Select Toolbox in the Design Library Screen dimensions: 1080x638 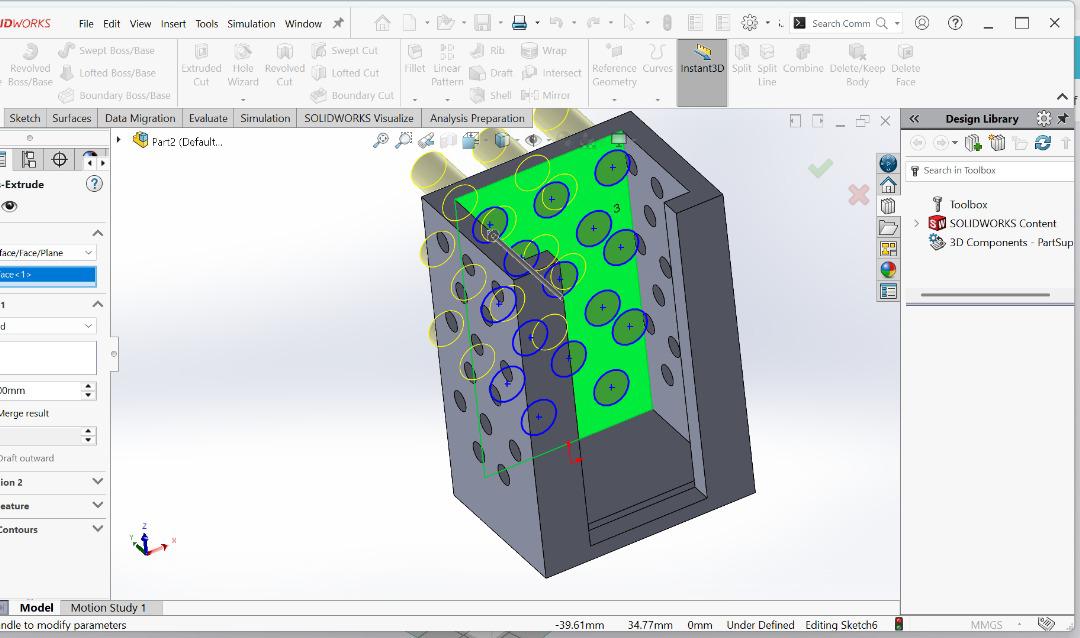[968, 205]
